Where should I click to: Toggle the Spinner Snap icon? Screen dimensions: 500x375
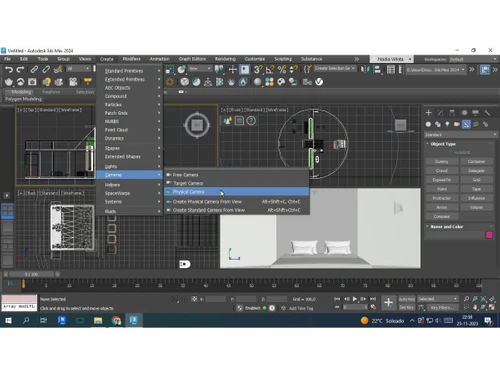pyautogui.click(x=294, y=69)
